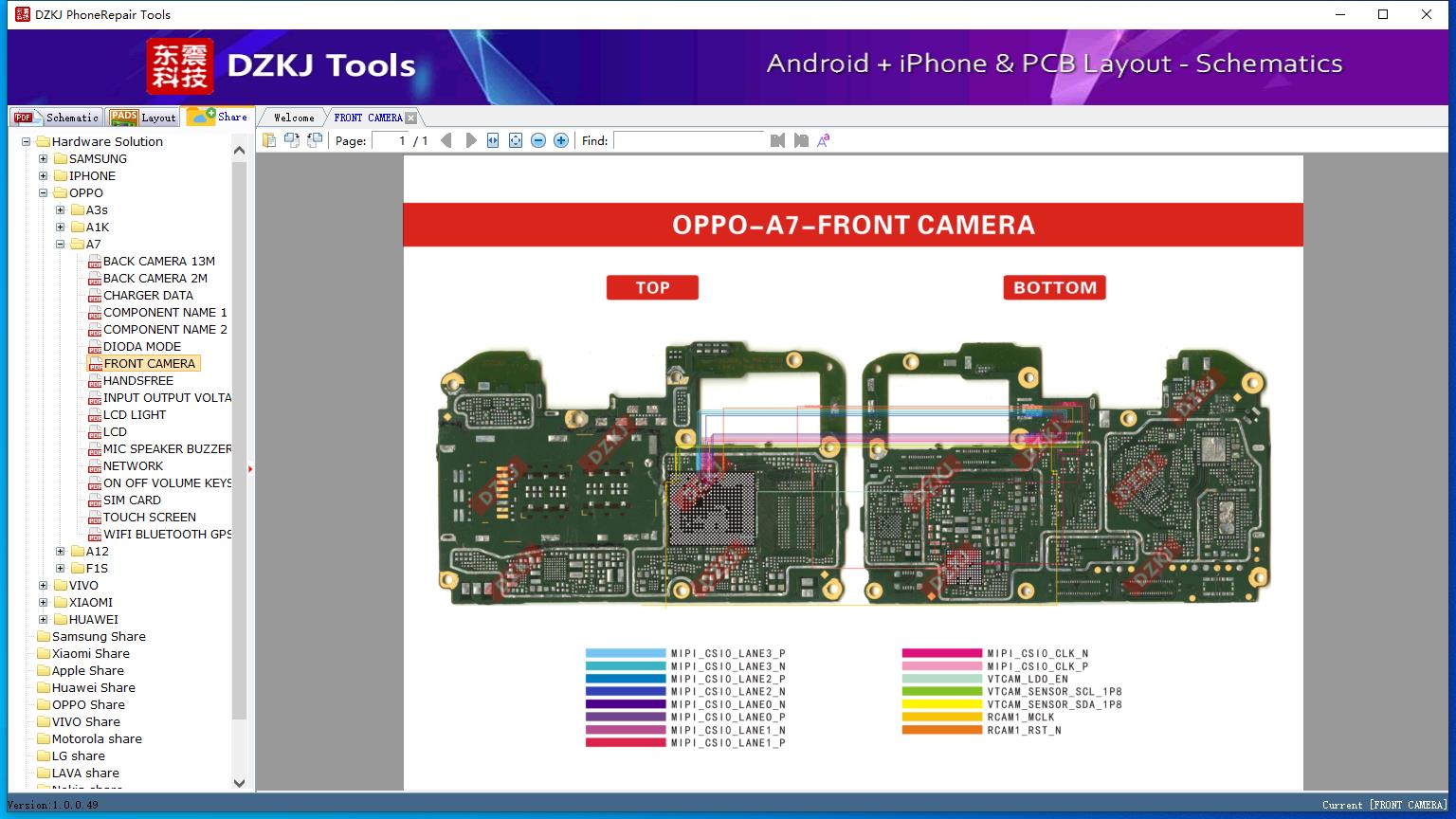Collapse the OPPO folder
Viewport: 1456px width, 819px height.
pos(44,193)
